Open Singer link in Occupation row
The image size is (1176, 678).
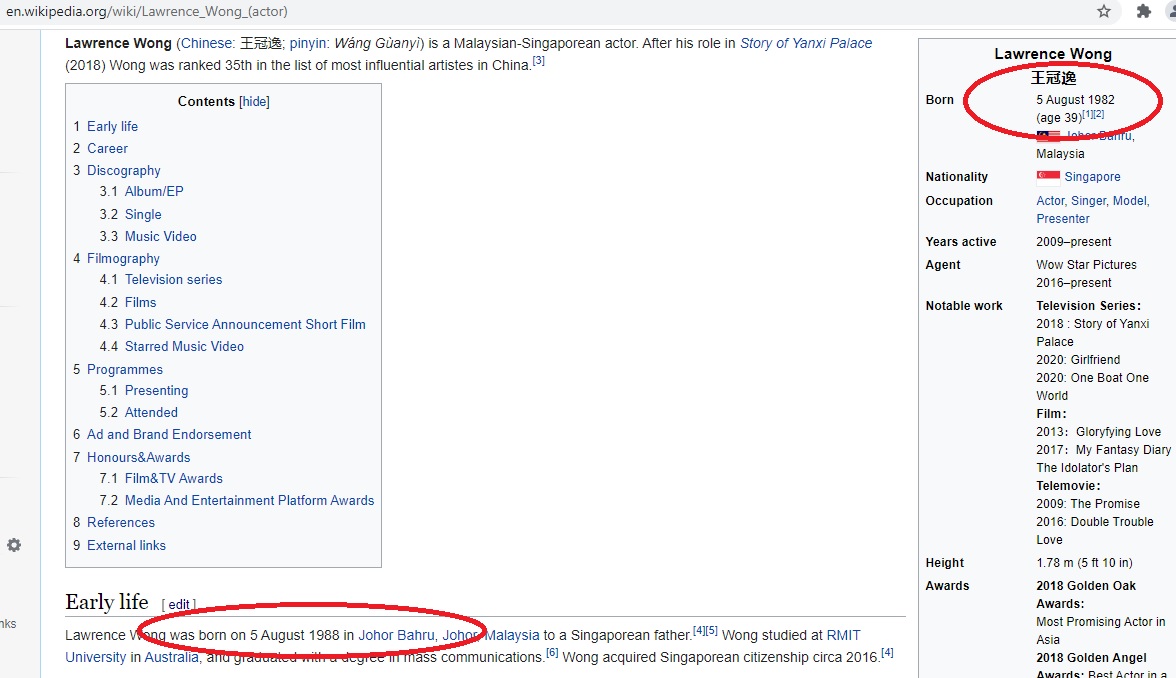(x=1088, y=201)
